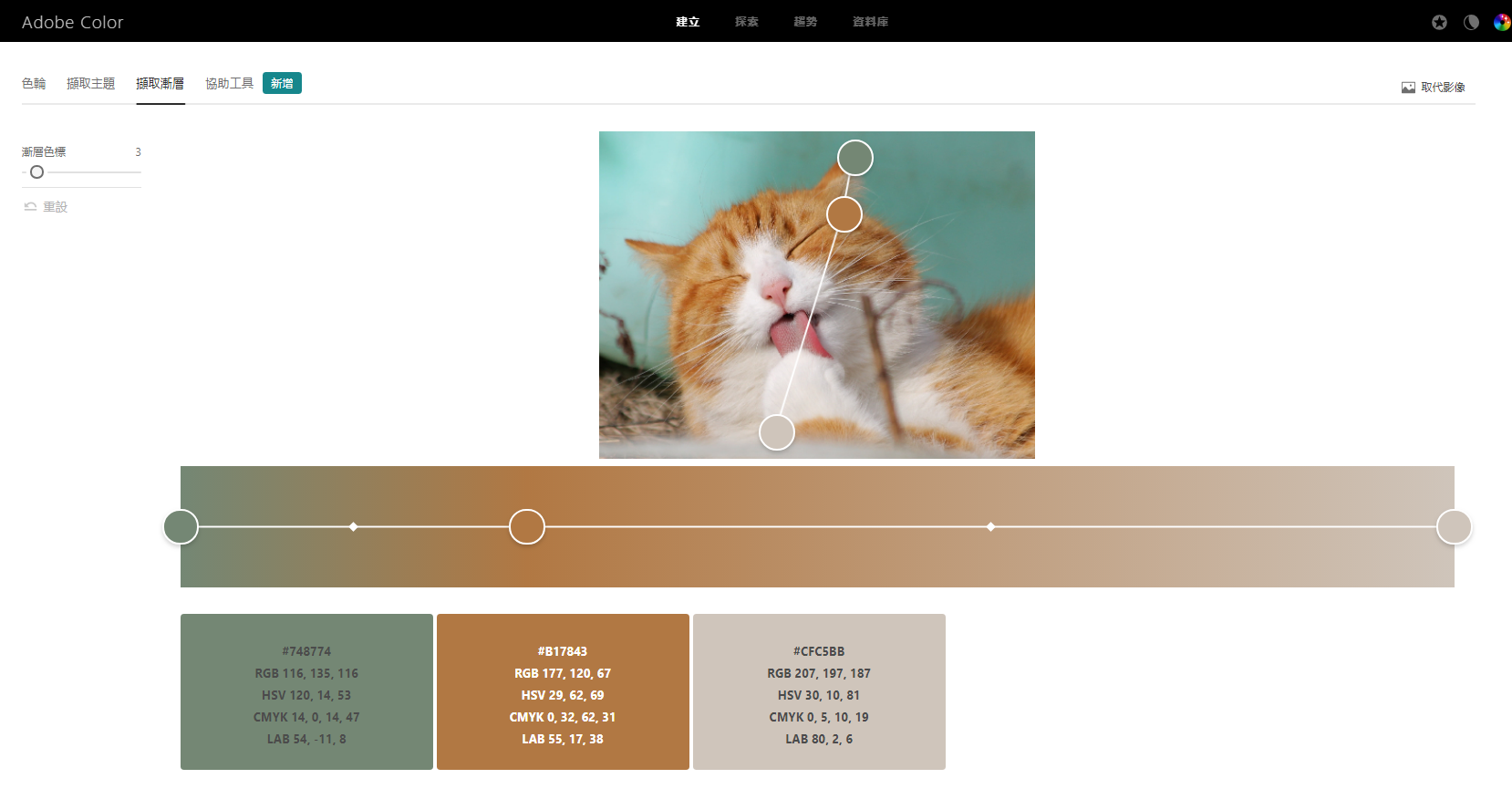Click the undo arrow icon beside 重設

[30, 207]
